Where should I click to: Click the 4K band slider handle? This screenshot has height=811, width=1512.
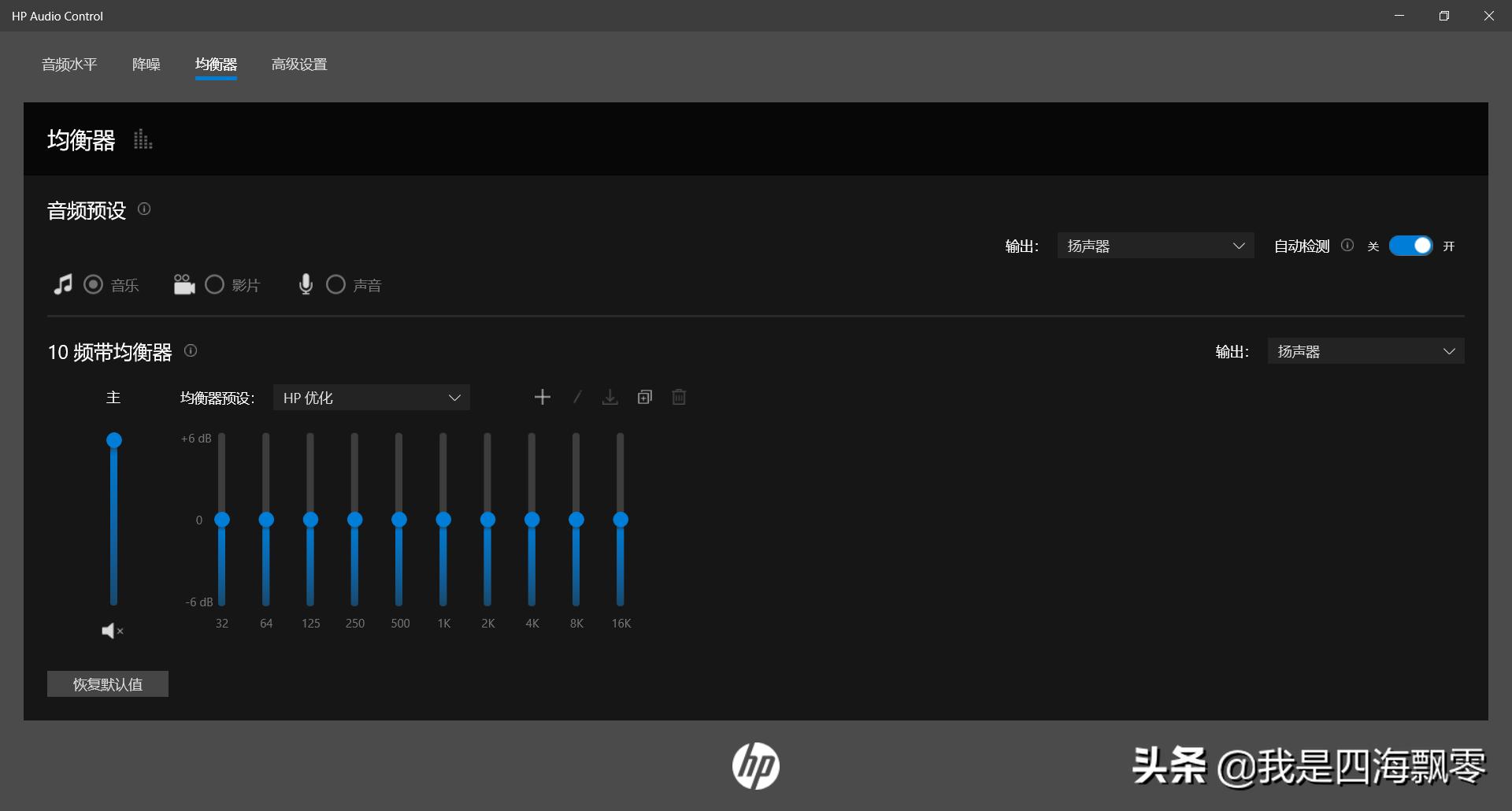[532, 520]
